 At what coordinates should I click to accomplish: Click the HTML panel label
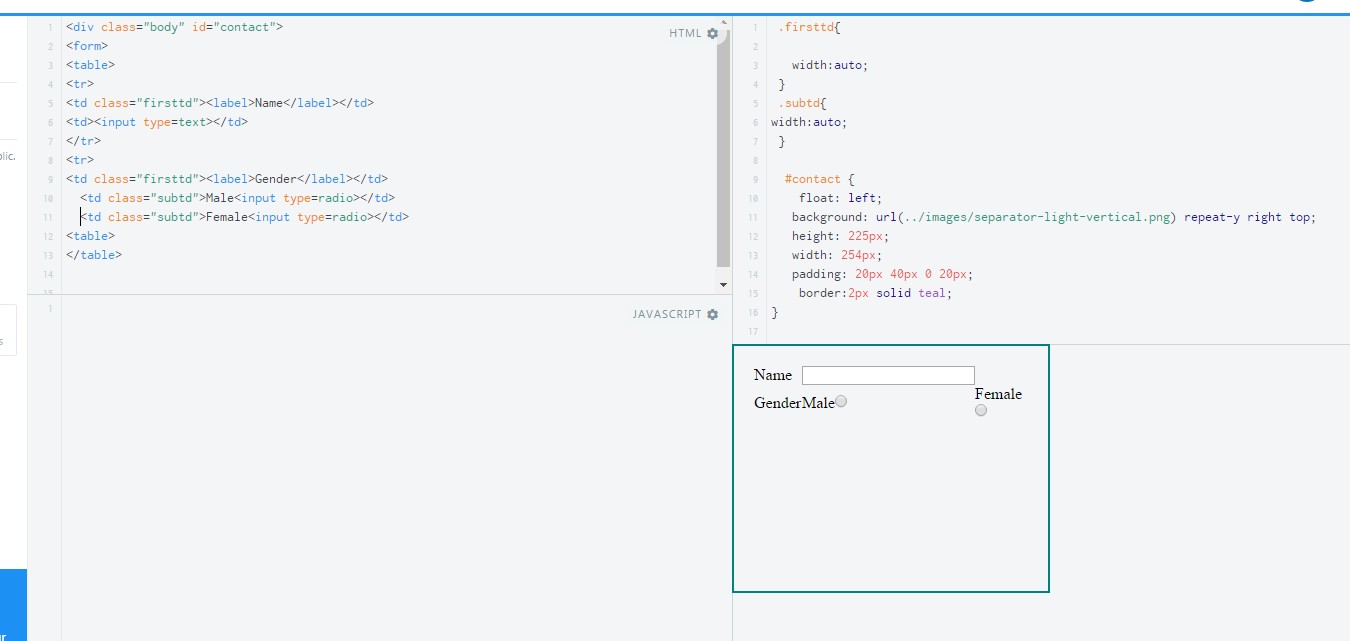click(x=683, y=33)
